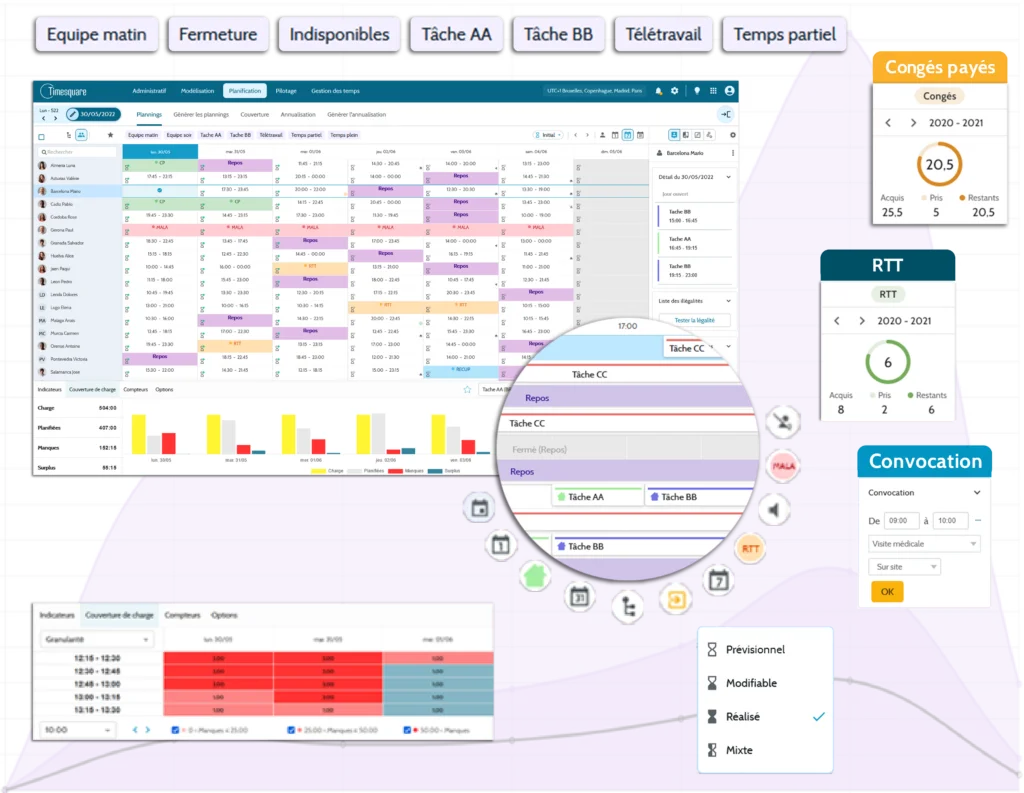The height and width of the screenshot is (793, 1024).
Task: Open the 'Visite médicale' dropdown
Action: click(924, 544)
